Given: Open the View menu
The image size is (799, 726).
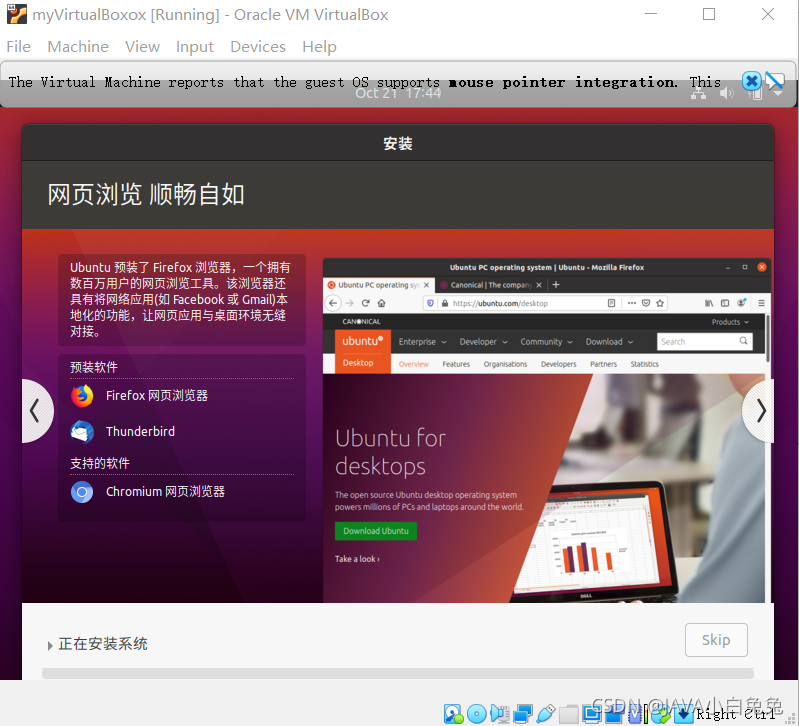Looking at the screenshot, I should tap(142, 46).
